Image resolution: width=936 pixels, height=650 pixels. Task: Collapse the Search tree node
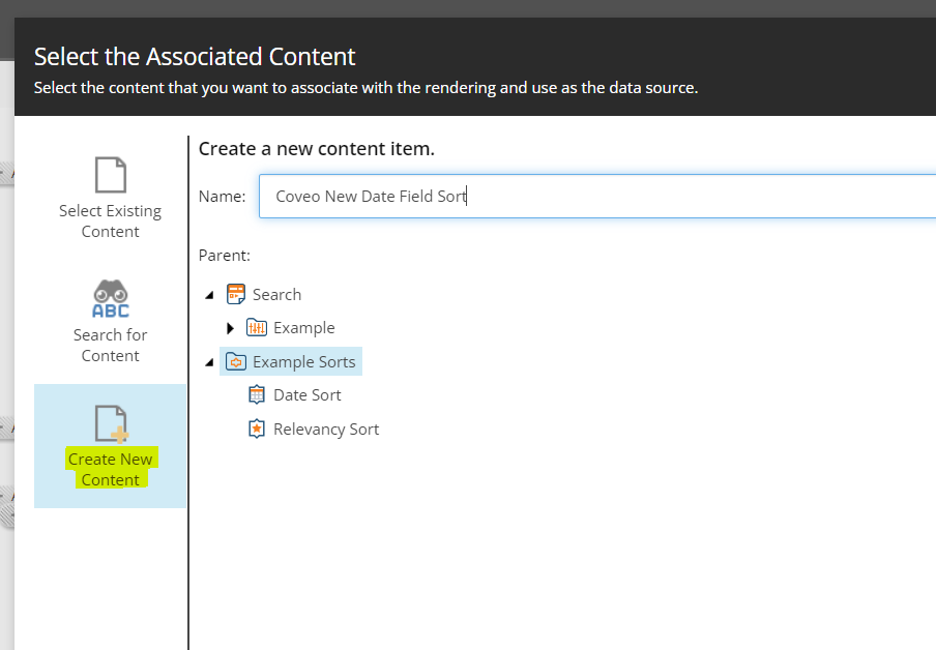pyautogui.click(x=209, y=294)
